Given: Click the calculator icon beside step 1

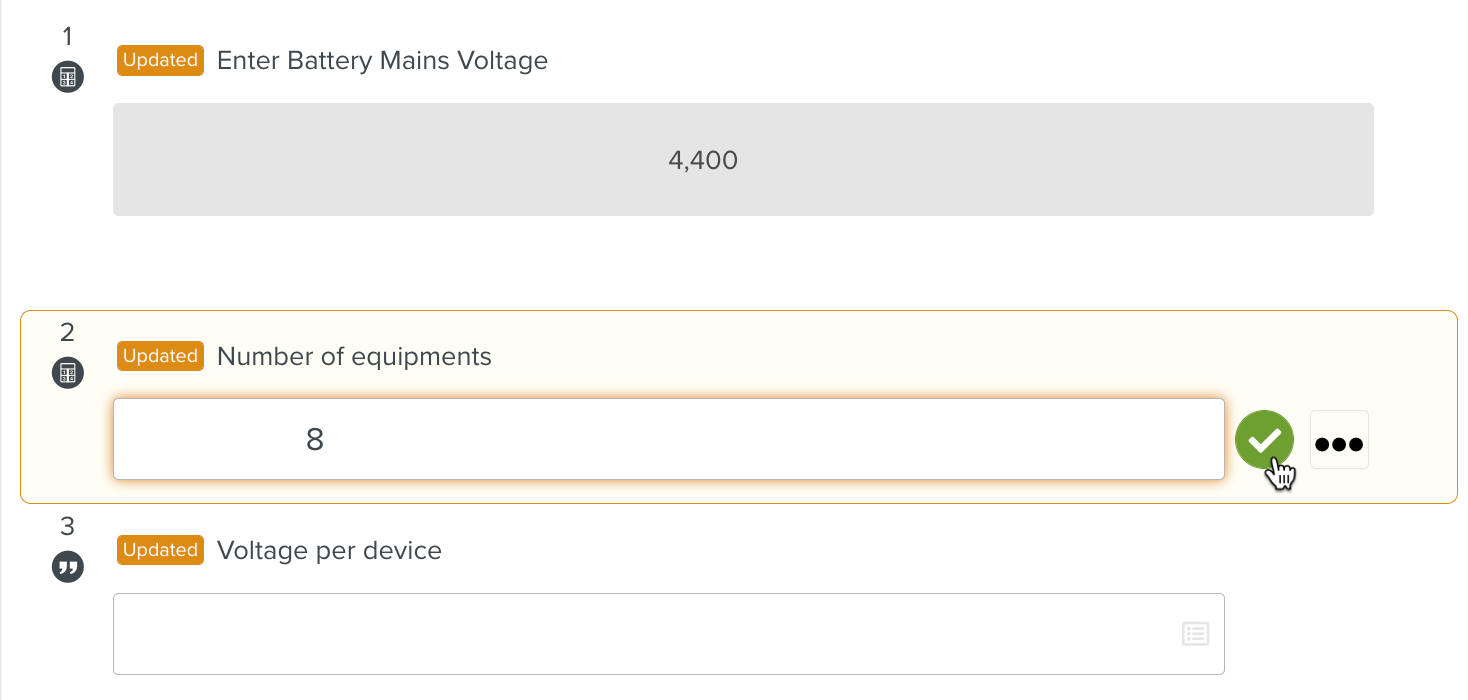Looking at the screenshot, I should [68, 77].
